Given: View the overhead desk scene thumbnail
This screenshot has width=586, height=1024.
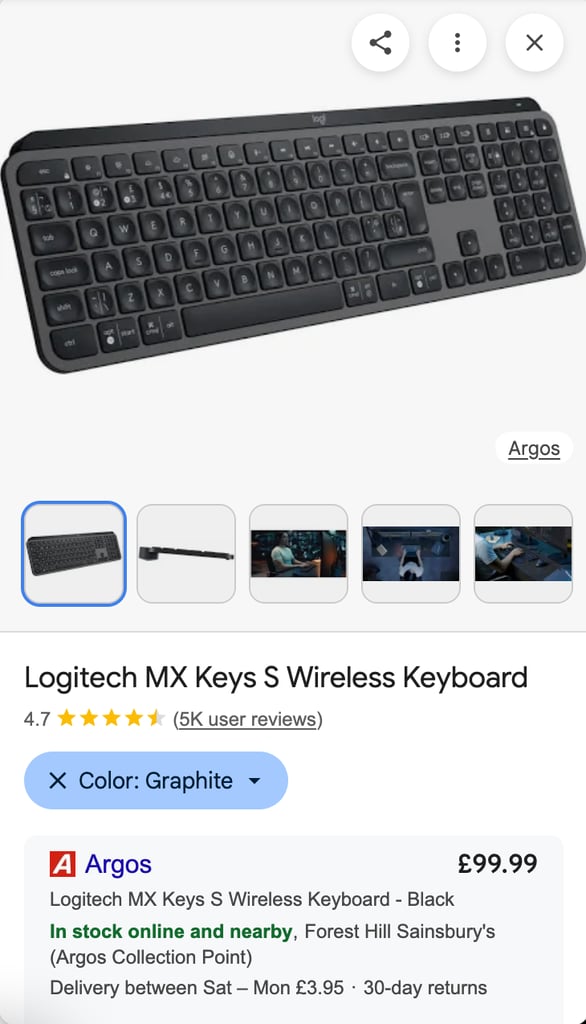Looking at the screenshot, I should click(x=411, y=554).
